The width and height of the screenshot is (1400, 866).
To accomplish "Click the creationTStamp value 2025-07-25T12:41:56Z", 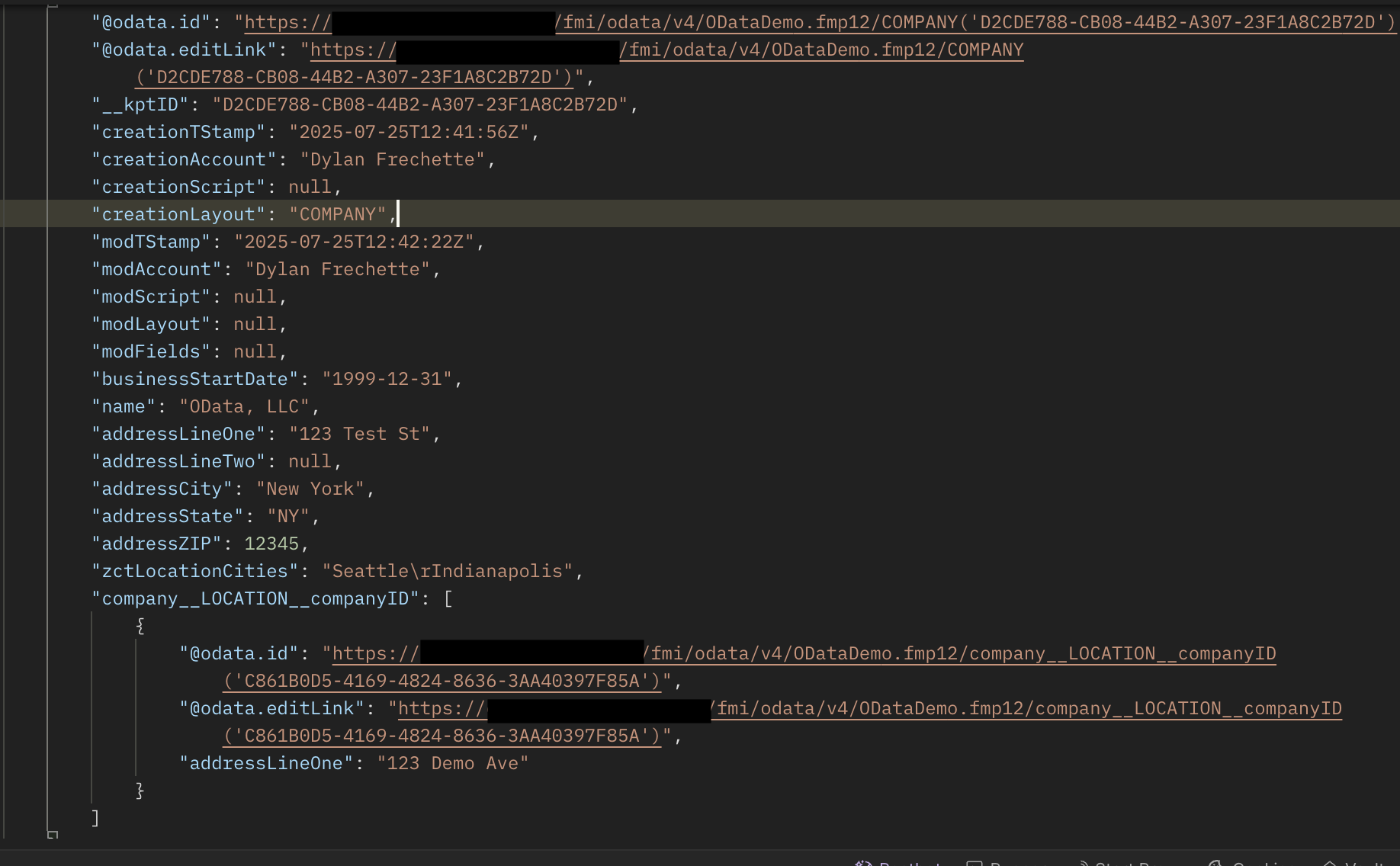I will pos(409,133).
